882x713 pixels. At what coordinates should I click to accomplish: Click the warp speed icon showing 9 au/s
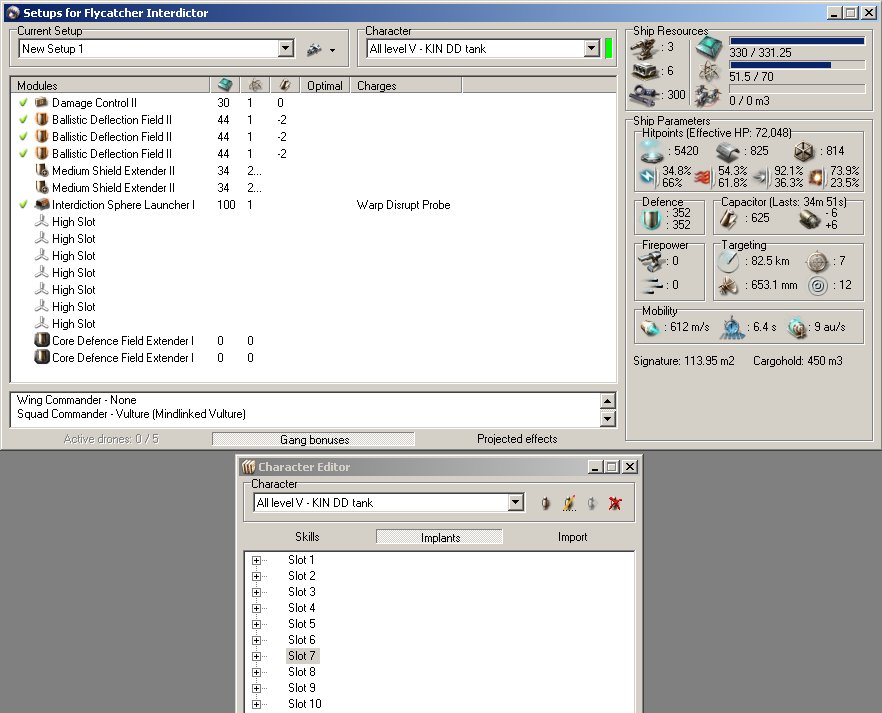[x=796, y=328]
